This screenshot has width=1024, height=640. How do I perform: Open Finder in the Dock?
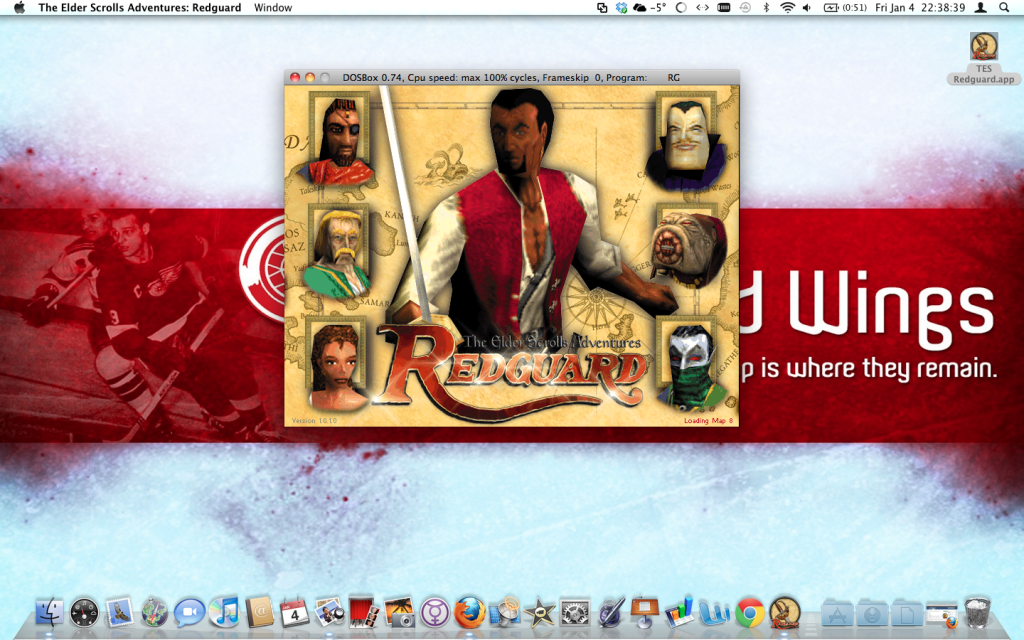(50, 613)
